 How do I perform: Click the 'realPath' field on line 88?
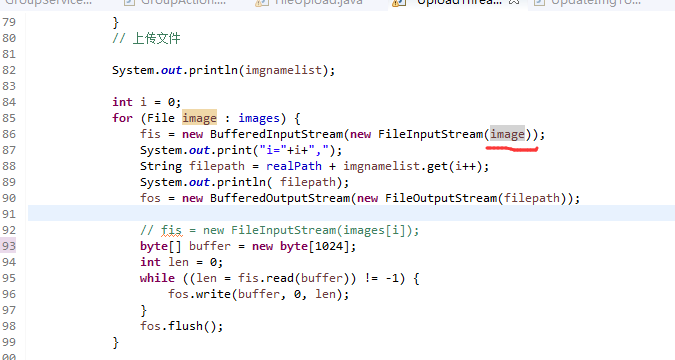[x=294, y=166]
